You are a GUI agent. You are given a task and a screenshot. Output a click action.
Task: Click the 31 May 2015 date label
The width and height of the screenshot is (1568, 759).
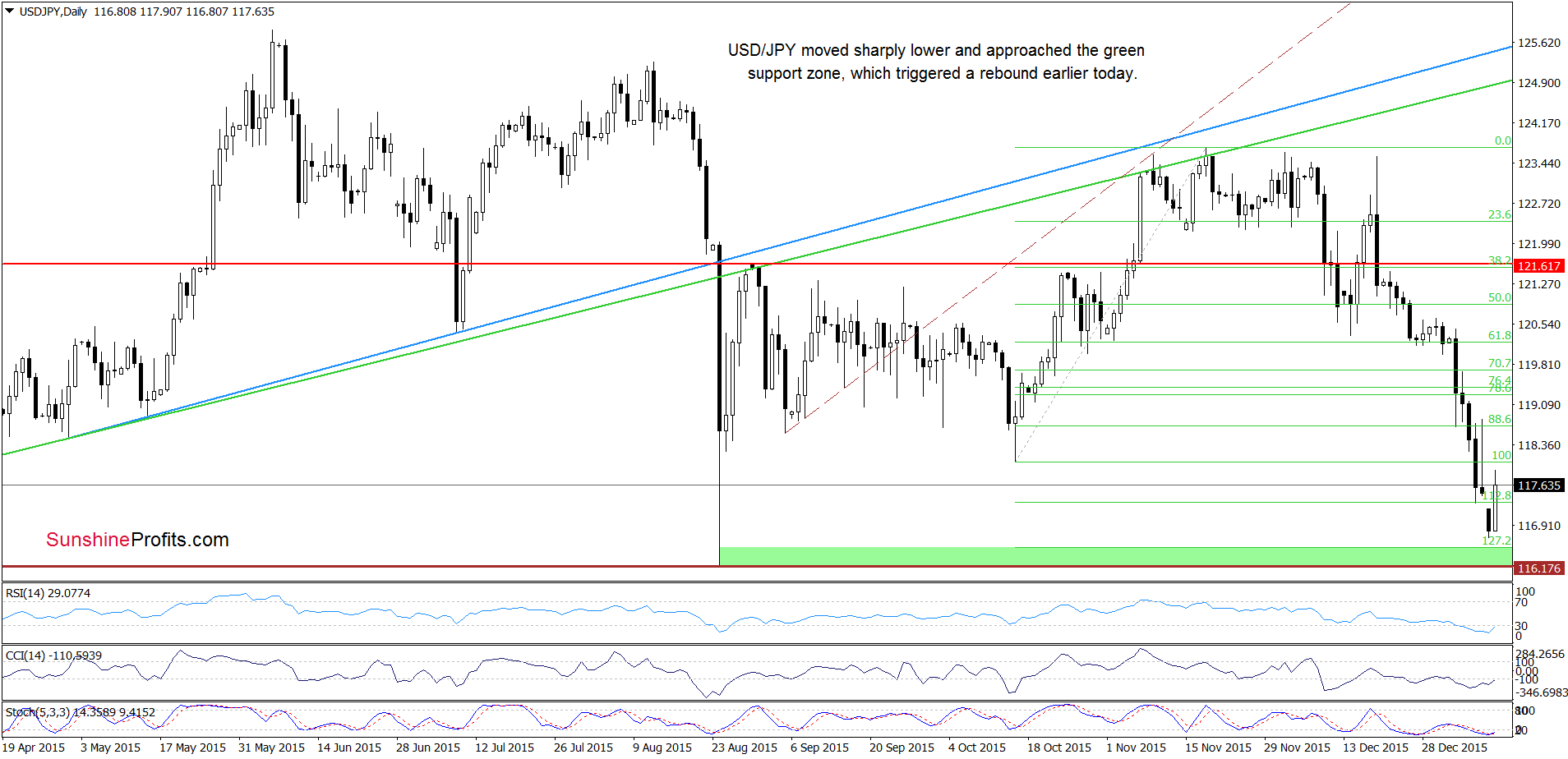click(x=271, y=747)
